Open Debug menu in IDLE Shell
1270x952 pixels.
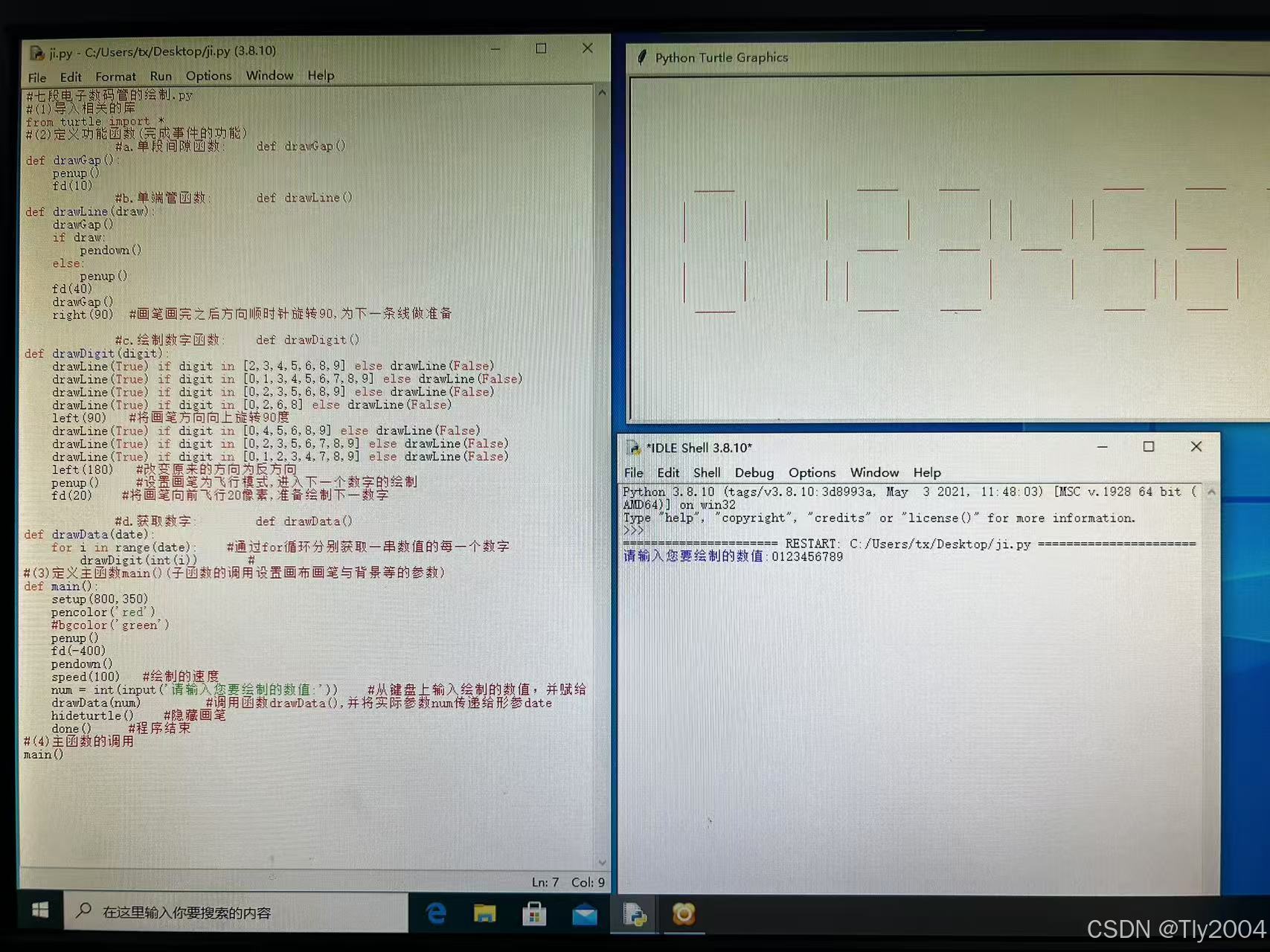754,472
